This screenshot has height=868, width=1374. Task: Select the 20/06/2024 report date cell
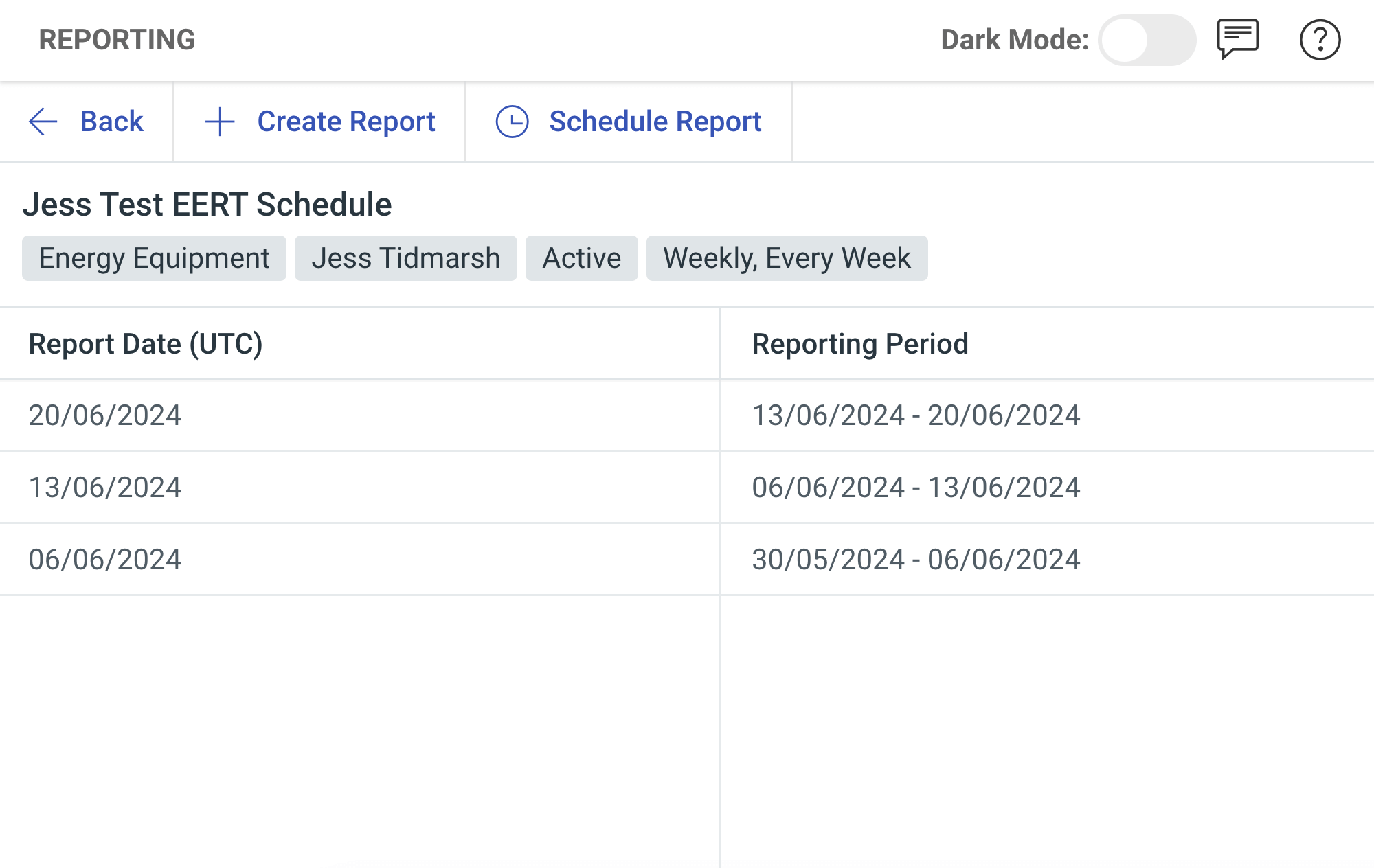(x=359, y=415)
